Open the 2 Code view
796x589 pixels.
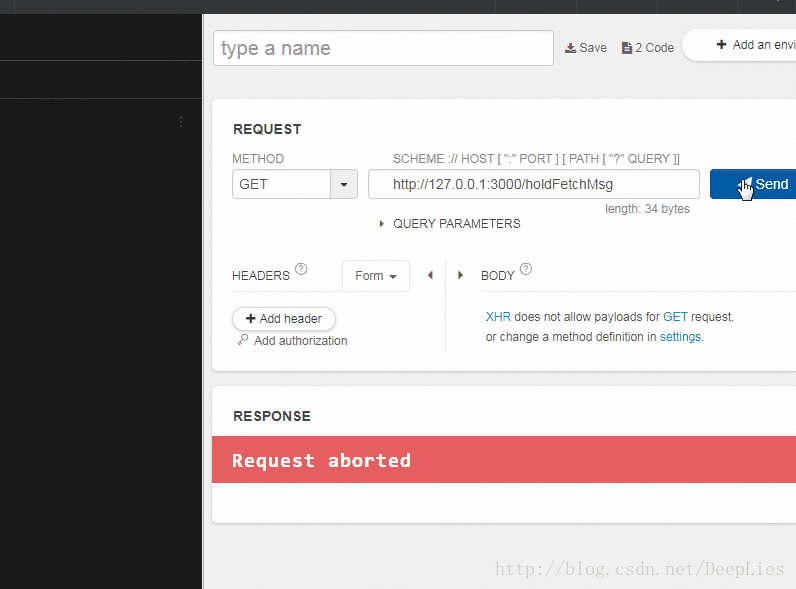coord(648,48)
